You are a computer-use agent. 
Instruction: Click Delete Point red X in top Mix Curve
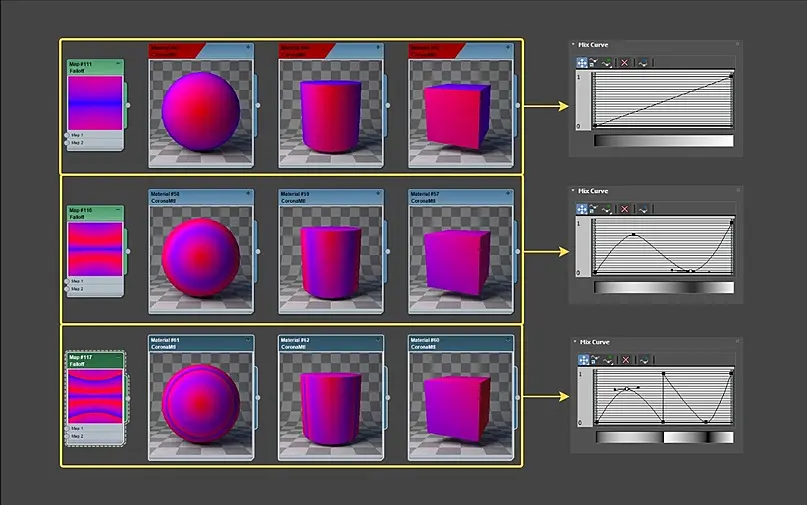click(624, 63)
